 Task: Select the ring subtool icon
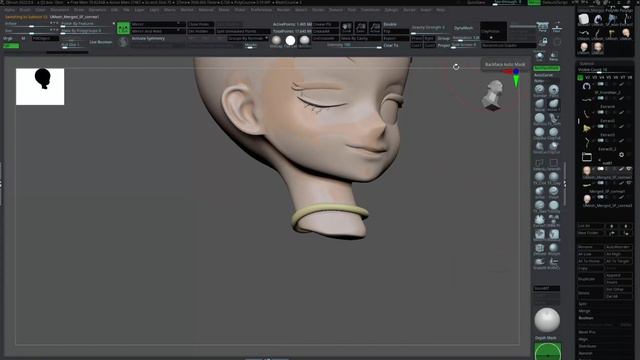coord(587,86)
